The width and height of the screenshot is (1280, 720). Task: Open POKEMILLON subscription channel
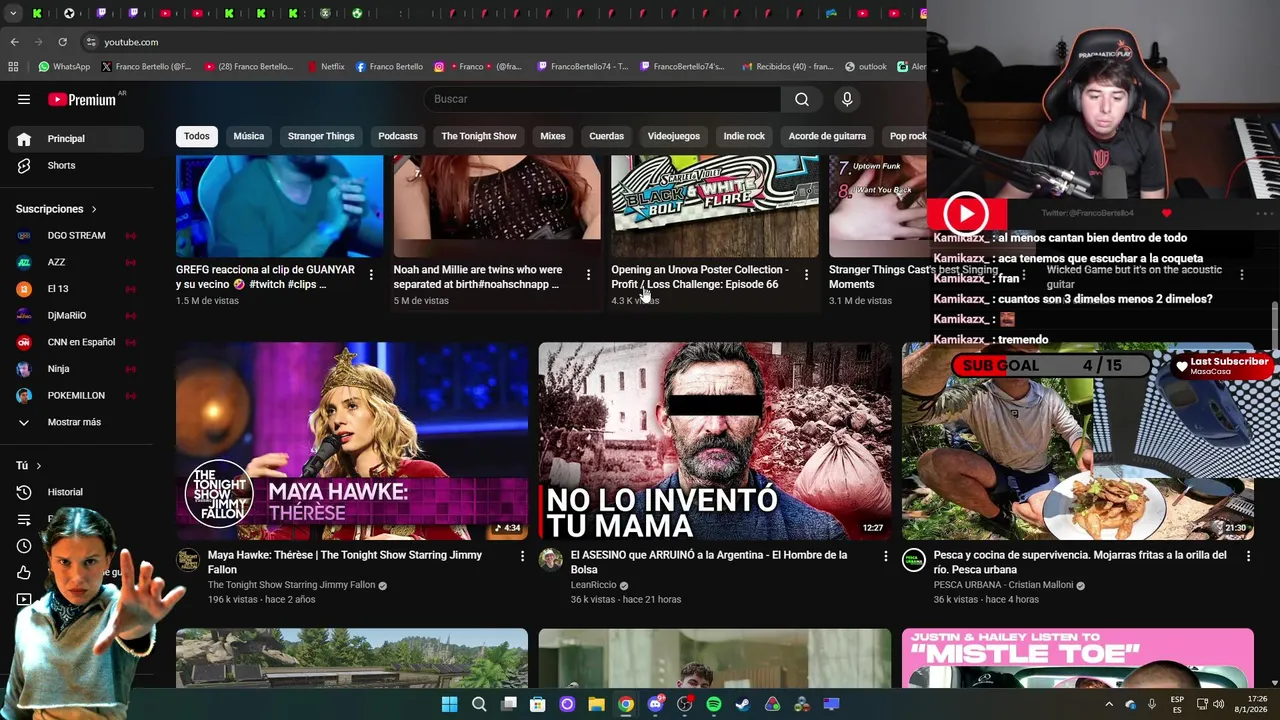click(76, 395)
